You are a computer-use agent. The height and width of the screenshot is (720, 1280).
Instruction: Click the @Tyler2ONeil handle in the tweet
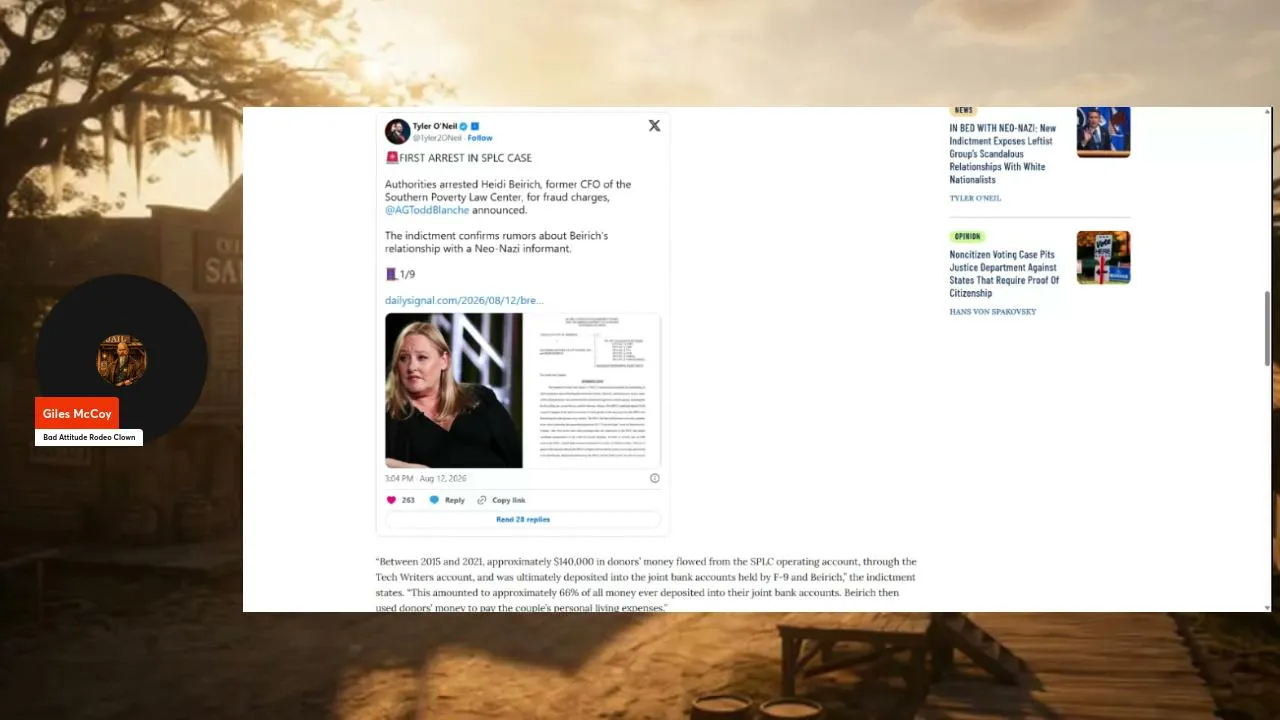point(438,138)
